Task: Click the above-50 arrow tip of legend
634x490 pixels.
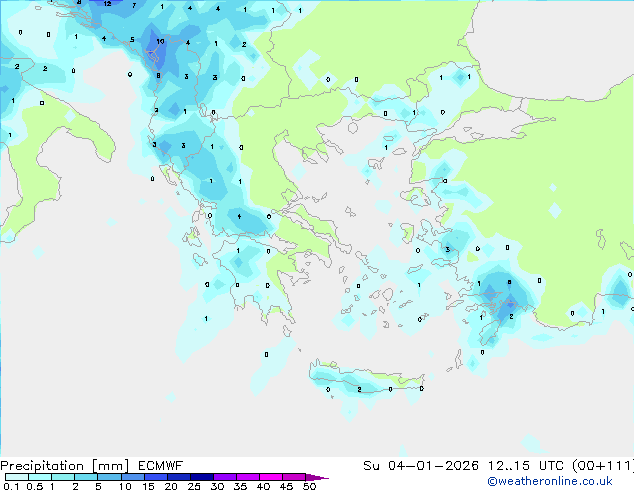Action: tap(317, 477)
